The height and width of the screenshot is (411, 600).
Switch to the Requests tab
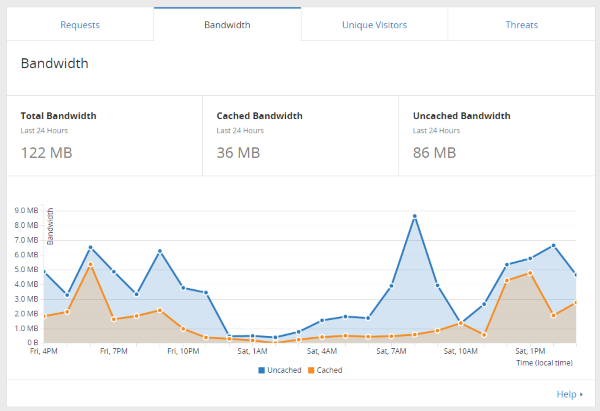click(80, 25)
